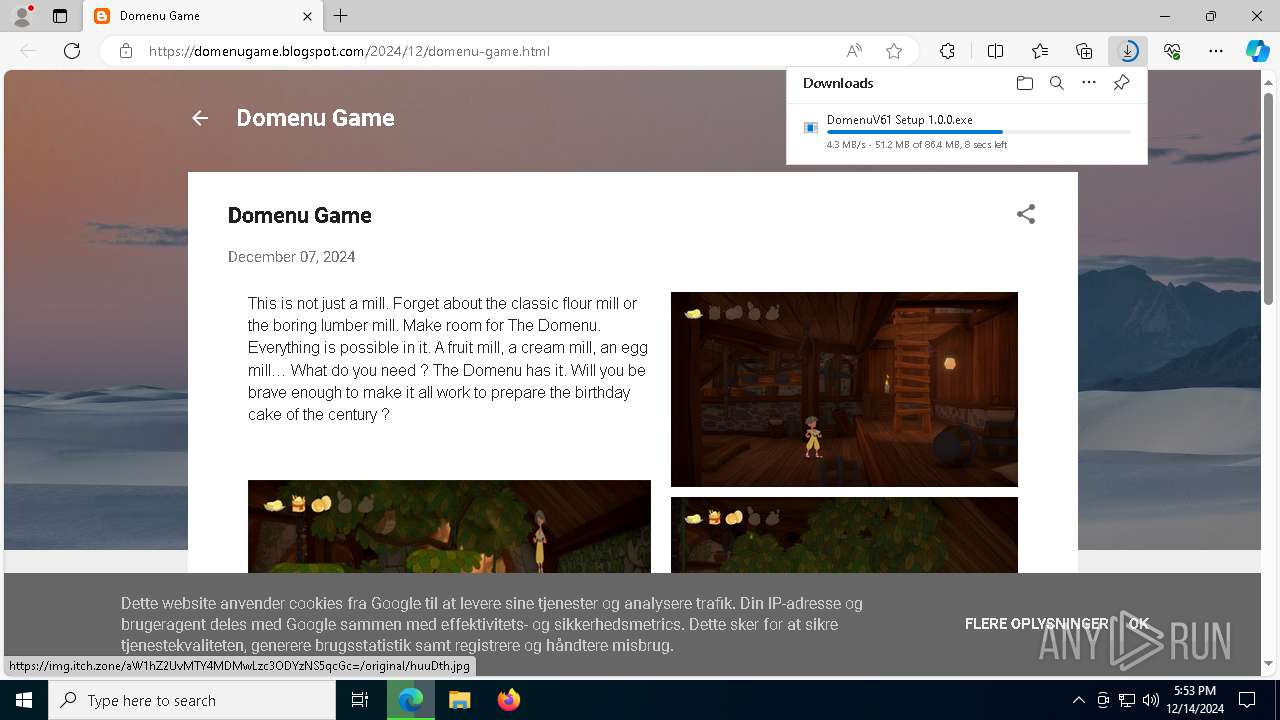Open the lower-left game screenshot thumbnail
This screenshot has width=1280, height=720.
tap(449, 526)
